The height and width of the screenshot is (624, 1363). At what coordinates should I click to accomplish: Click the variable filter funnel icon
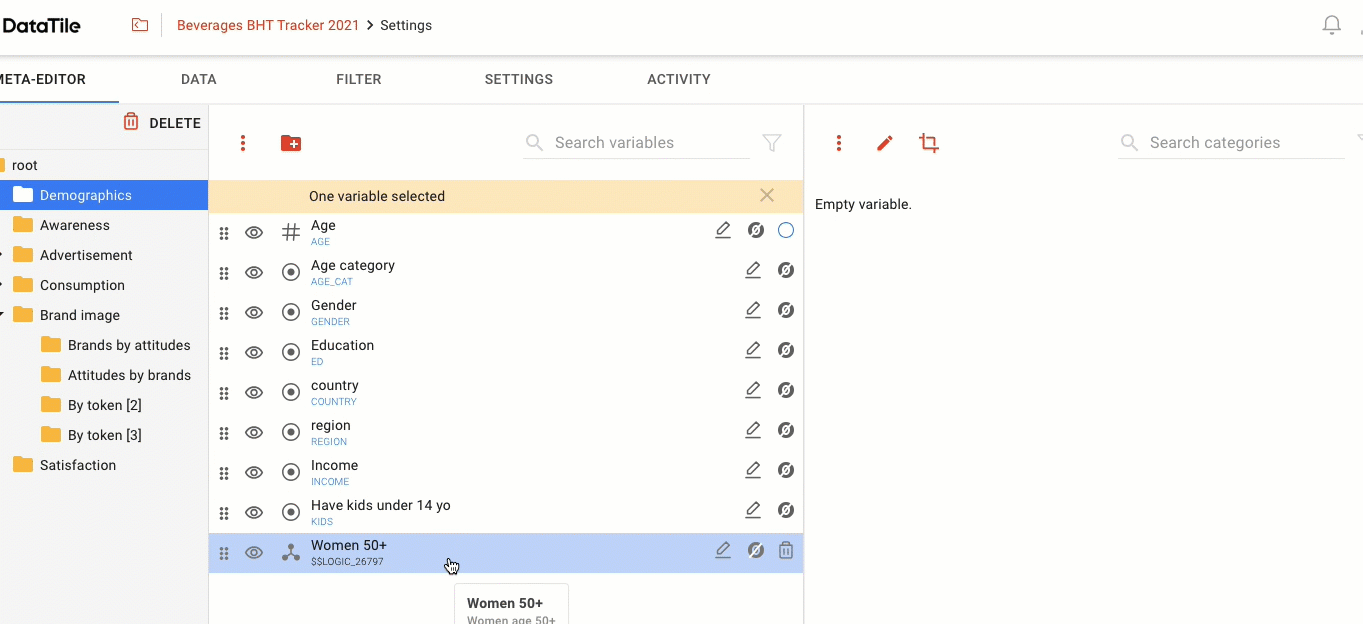771,143
